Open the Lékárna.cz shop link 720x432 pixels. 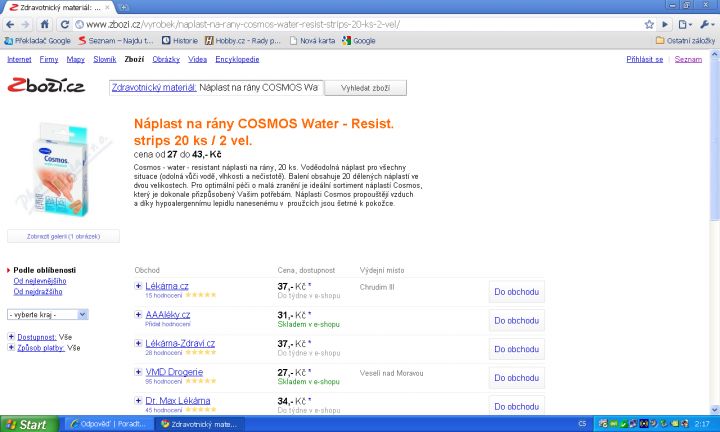coord(167,286)
